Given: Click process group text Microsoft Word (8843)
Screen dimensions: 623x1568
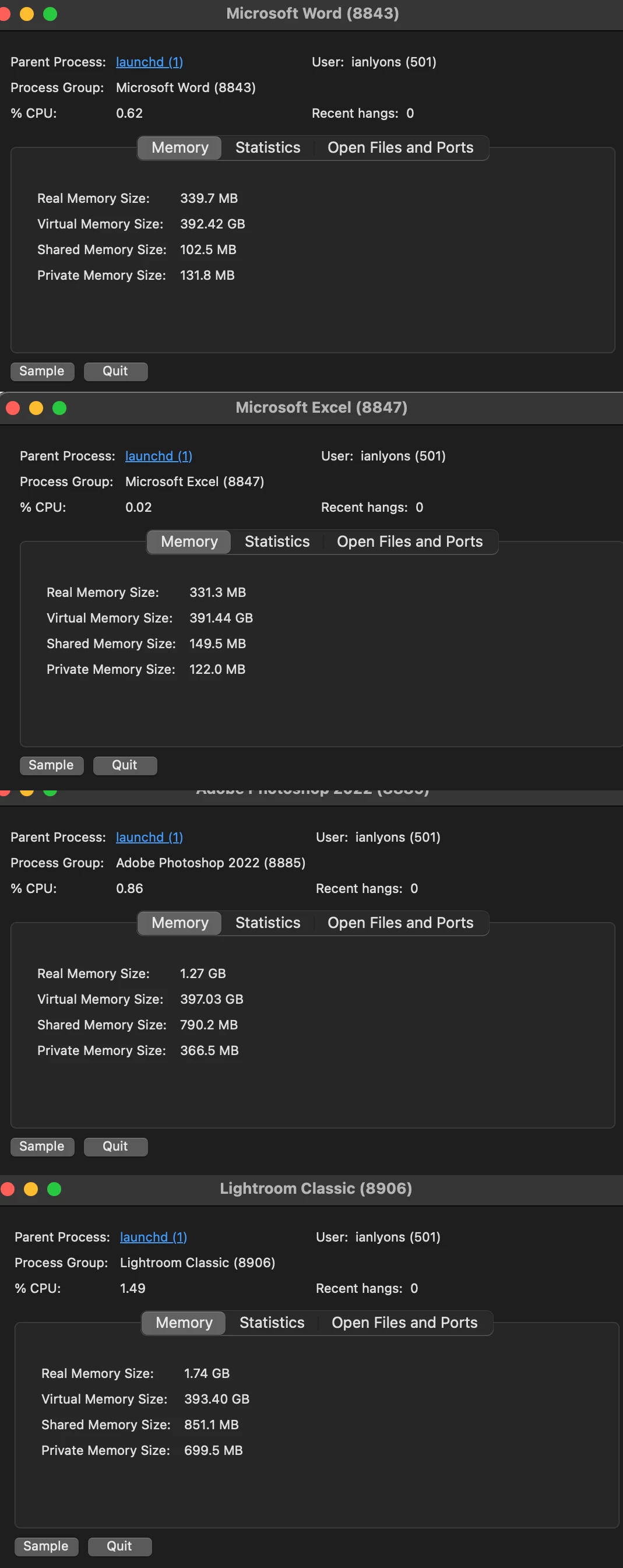Looking at the screenshot, I should (185, 87).
